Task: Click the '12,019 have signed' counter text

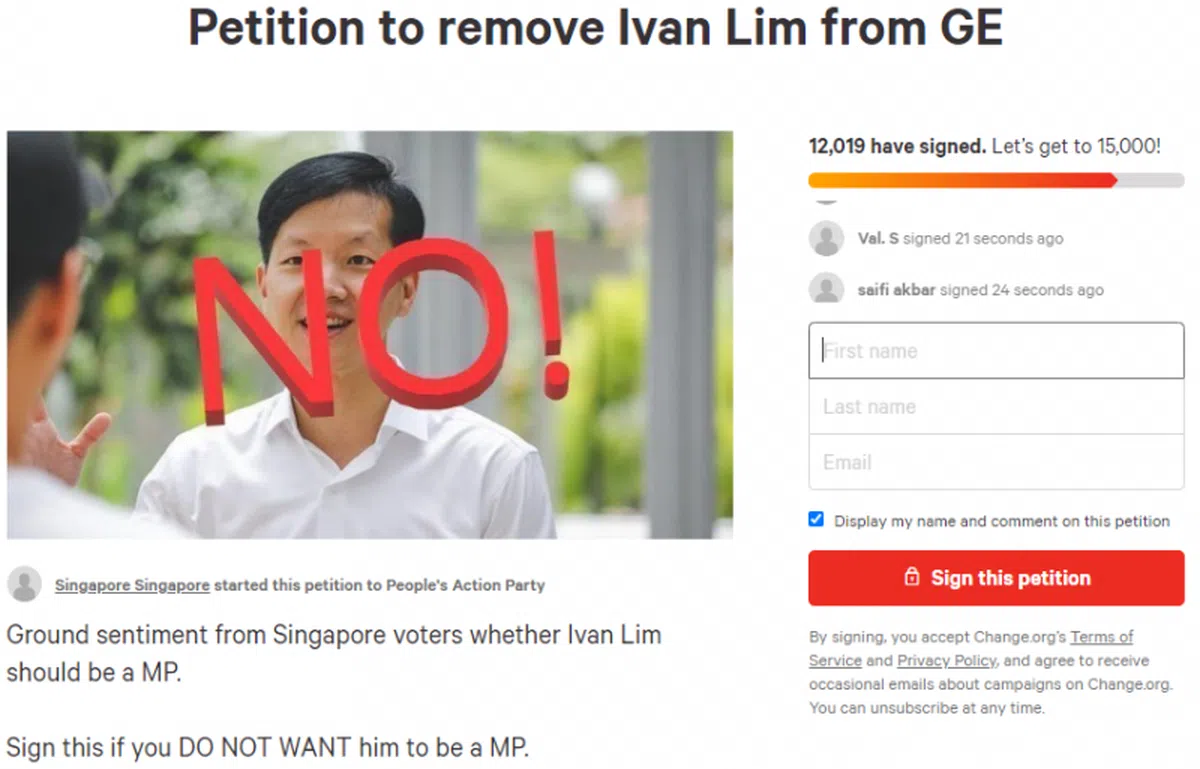Action: tap(897, 146)
